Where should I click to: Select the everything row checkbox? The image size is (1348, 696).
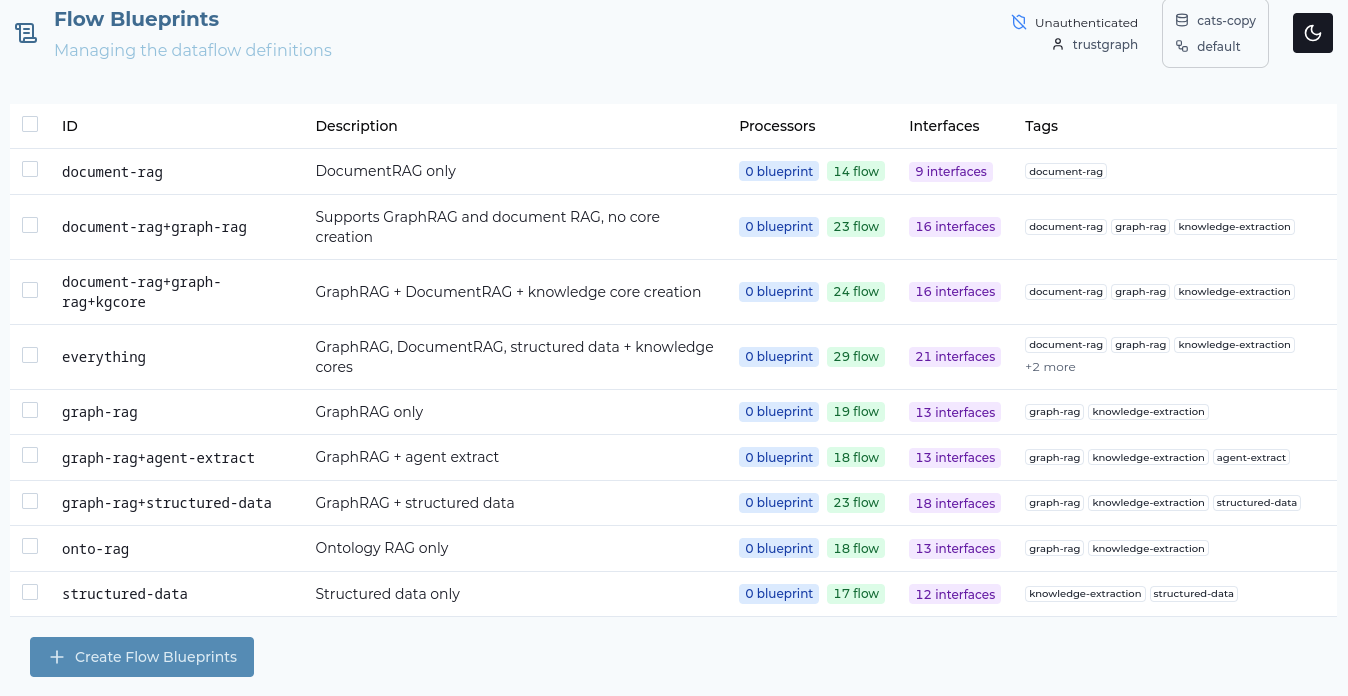30,355
